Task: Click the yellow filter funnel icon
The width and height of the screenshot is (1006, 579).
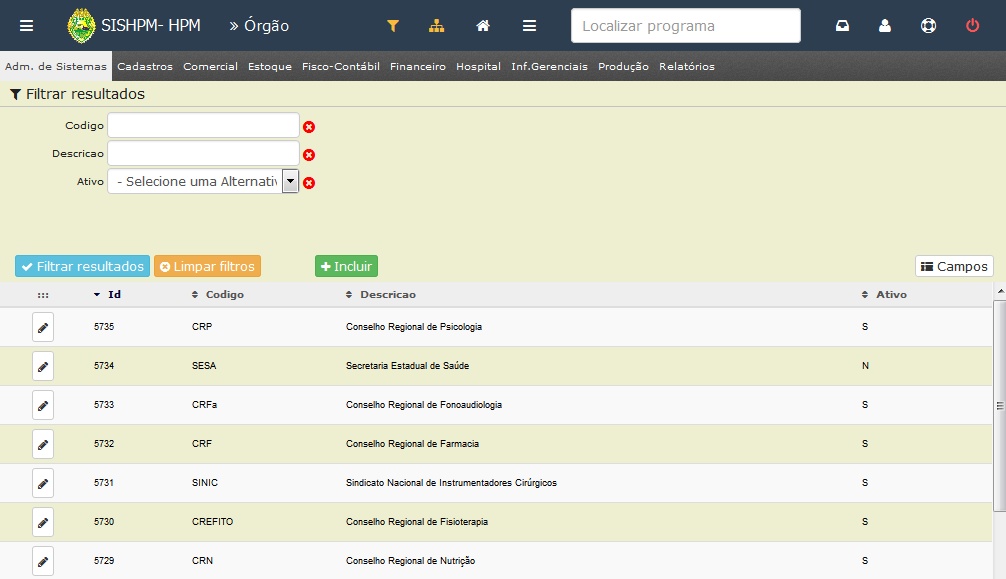Action: [393, 26]
